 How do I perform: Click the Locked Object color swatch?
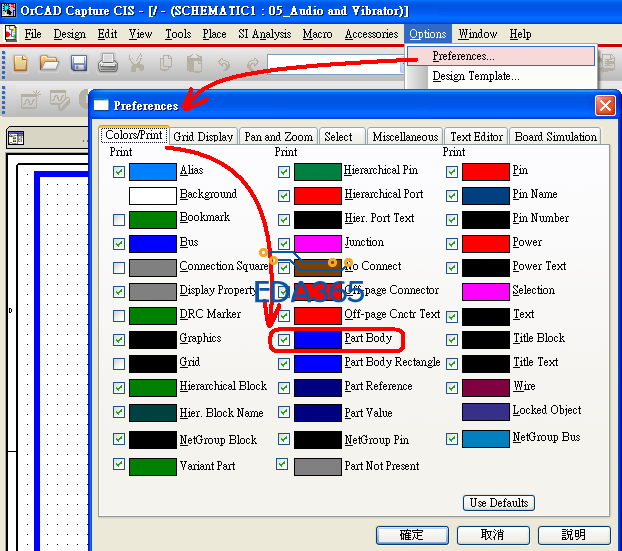pos(486,412)
